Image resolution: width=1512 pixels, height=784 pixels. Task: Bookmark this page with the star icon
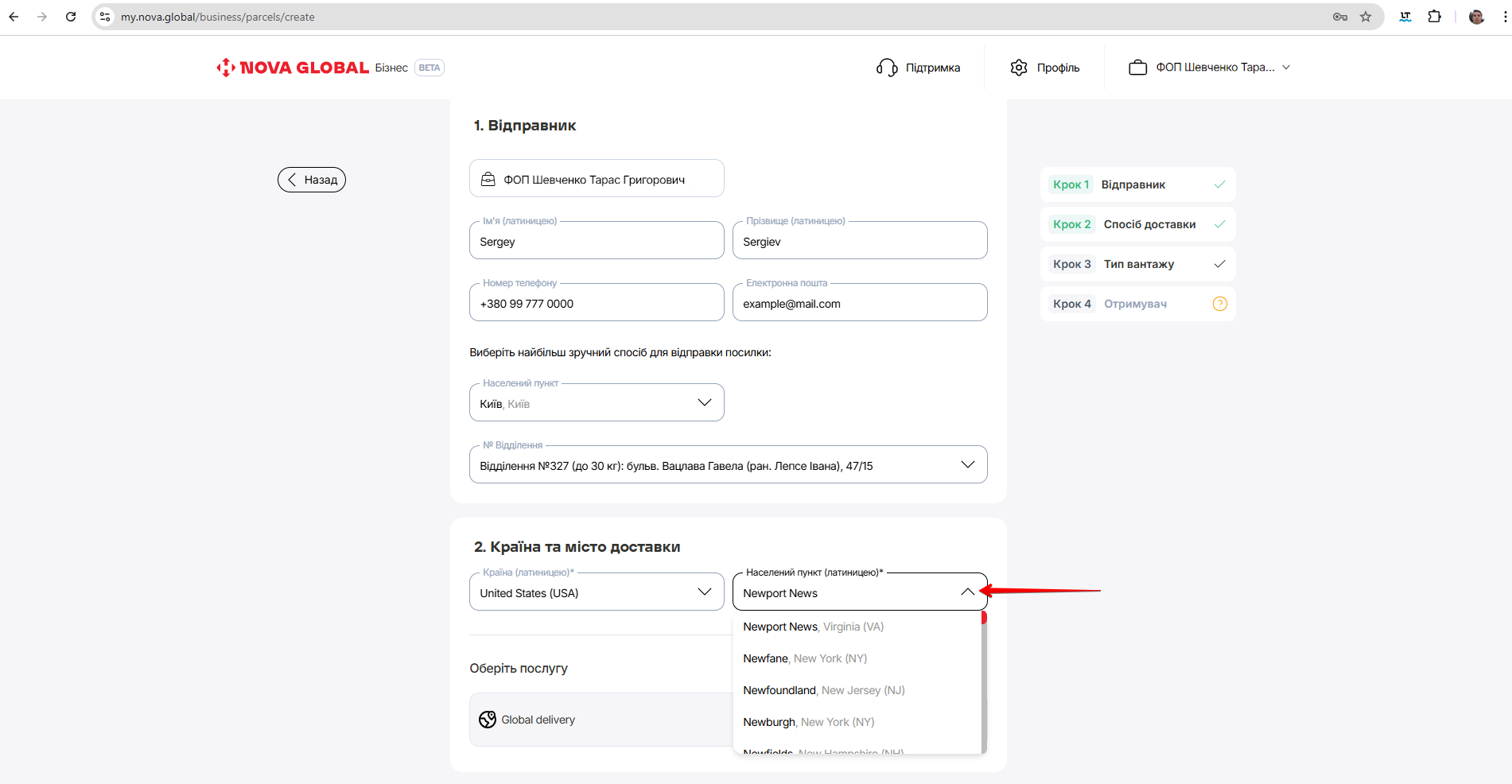[x=1366, y=17]
